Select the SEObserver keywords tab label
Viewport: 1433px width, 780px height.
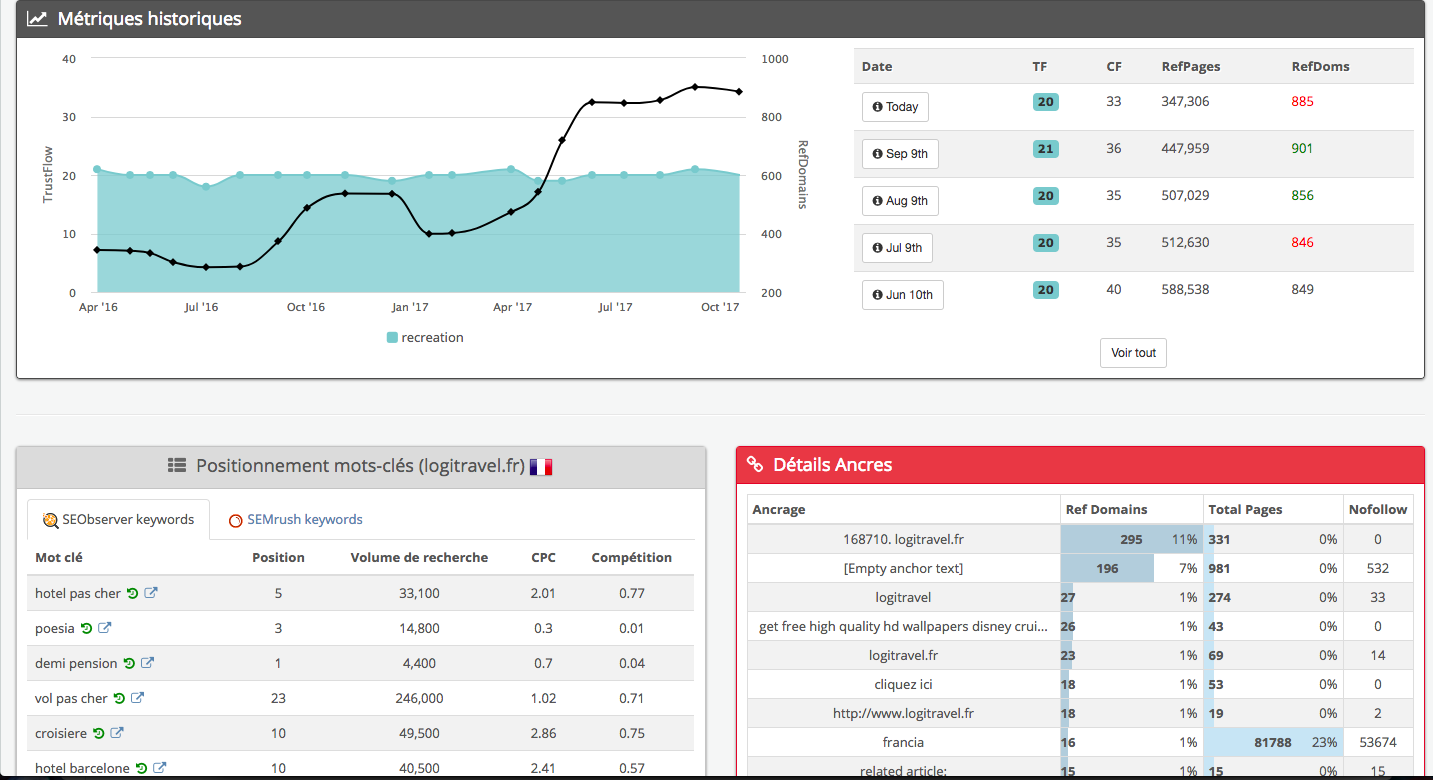[x=128, y=520]
